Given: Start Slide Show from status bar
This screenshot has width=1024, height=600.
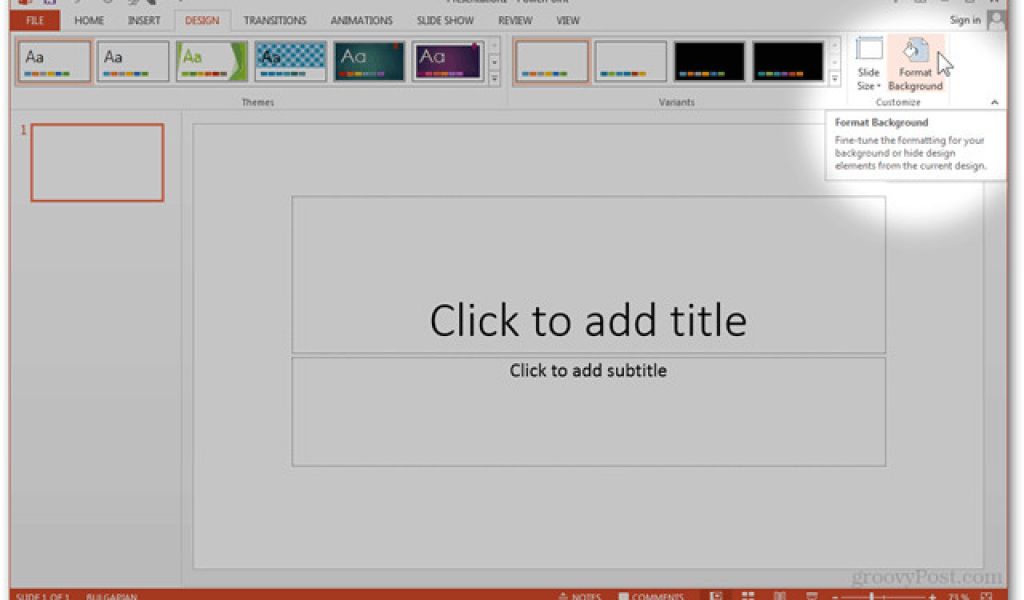Looking at the screenshot, I should click(811, 593).
